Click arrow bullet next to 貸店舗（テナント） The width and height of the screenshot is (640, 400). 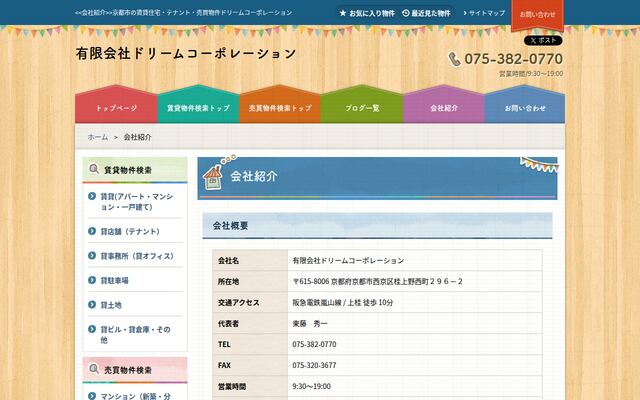92,231
